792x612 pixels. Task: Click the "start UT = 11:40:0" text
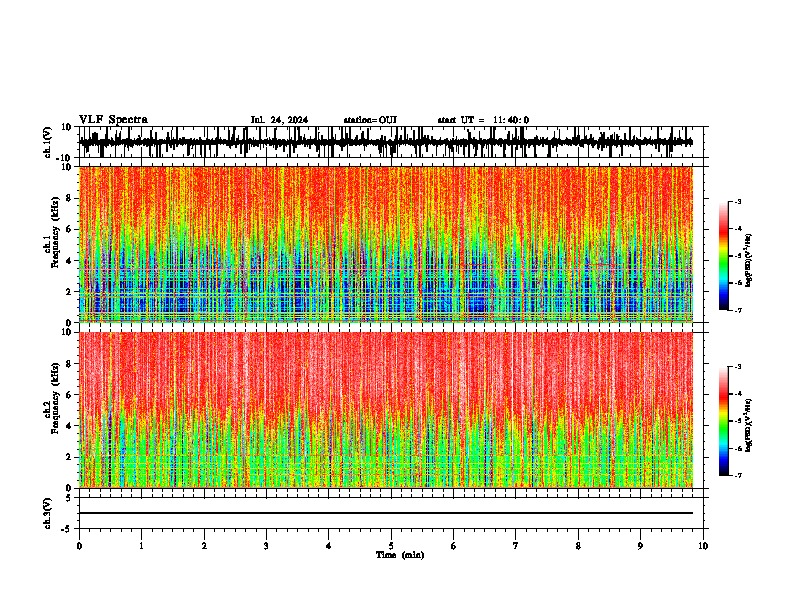(483, 120)
